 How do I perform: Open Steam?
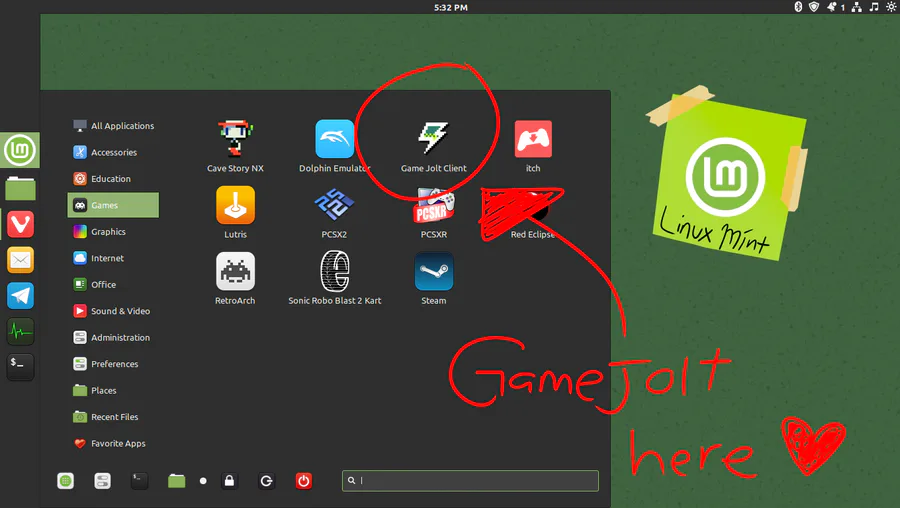(x=434, y=278)
